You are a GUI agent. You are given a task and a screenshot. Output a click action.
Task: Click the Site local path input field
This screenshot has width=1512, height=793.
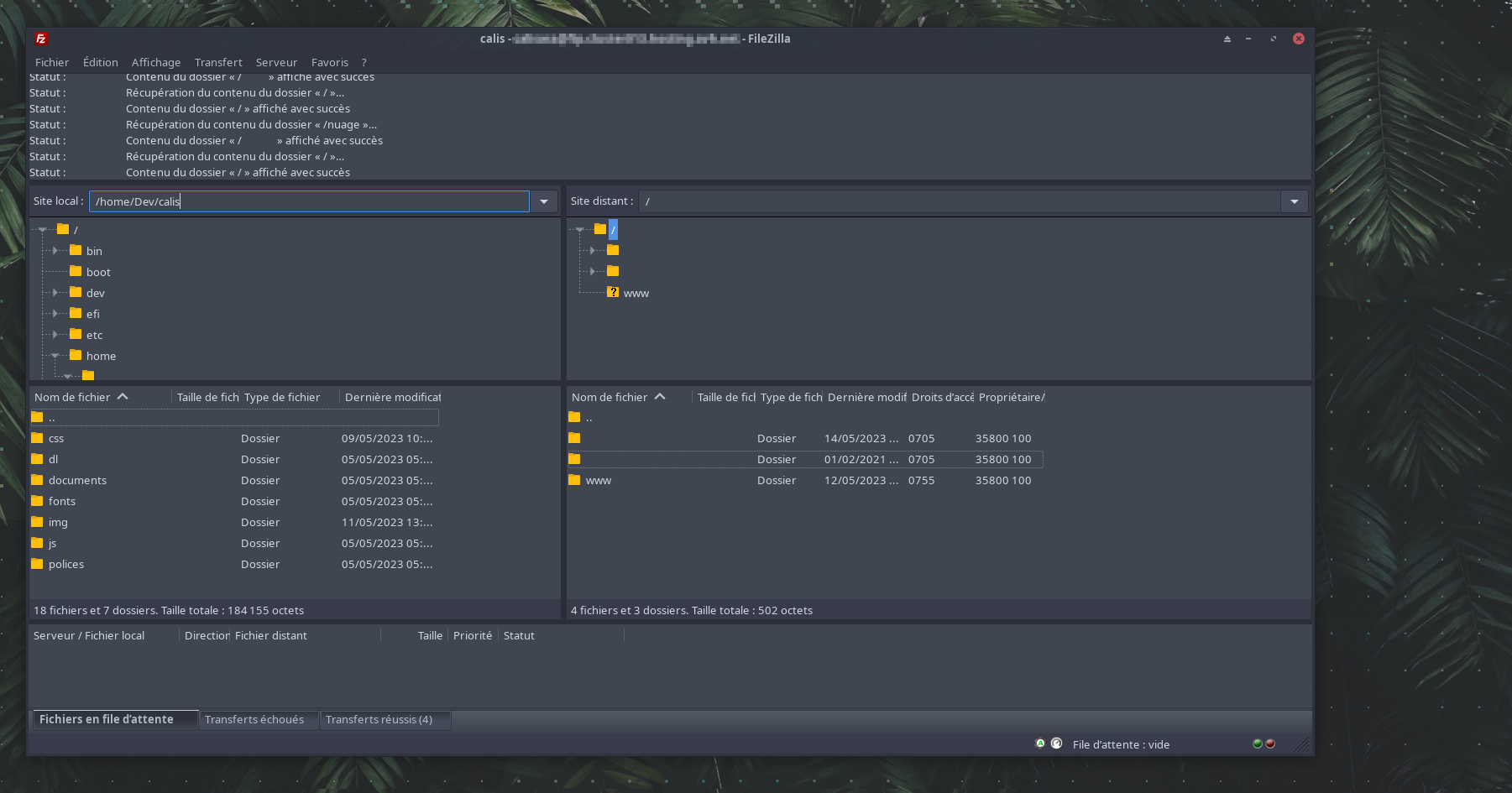[309, 201]
